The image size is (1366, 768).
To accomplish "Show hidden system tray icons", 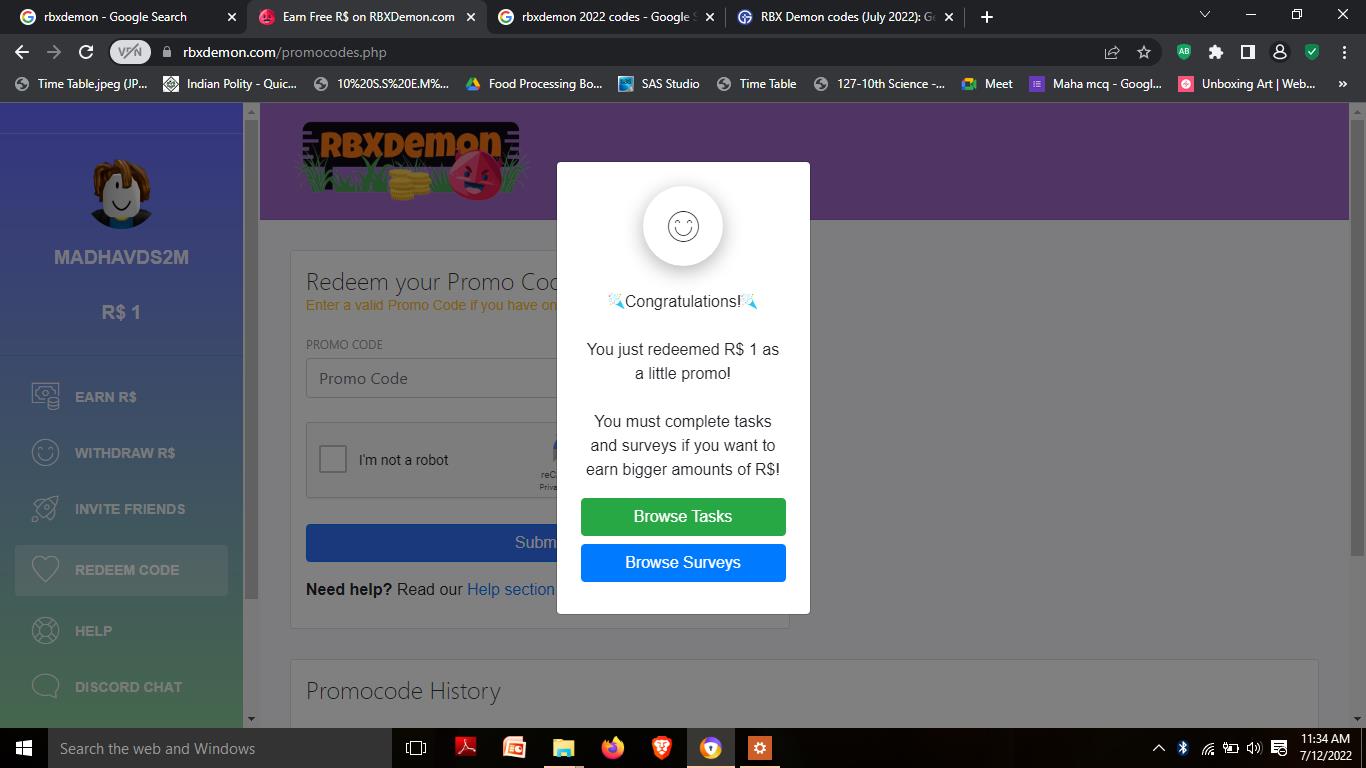I will pyautogui.click(x=1158, y=748).
